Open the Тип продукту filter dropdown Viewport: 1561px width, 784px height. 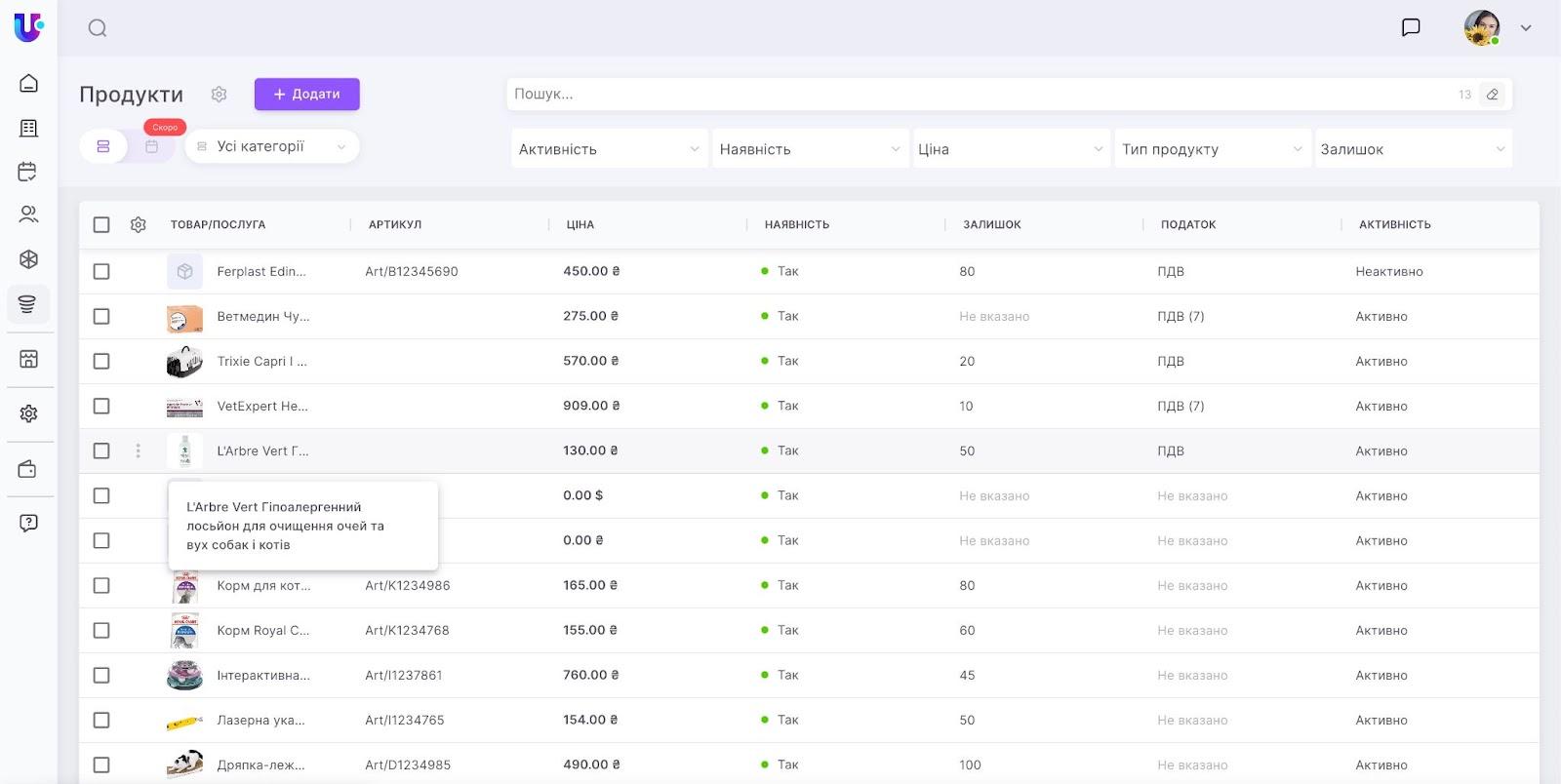click(1211, 149)
